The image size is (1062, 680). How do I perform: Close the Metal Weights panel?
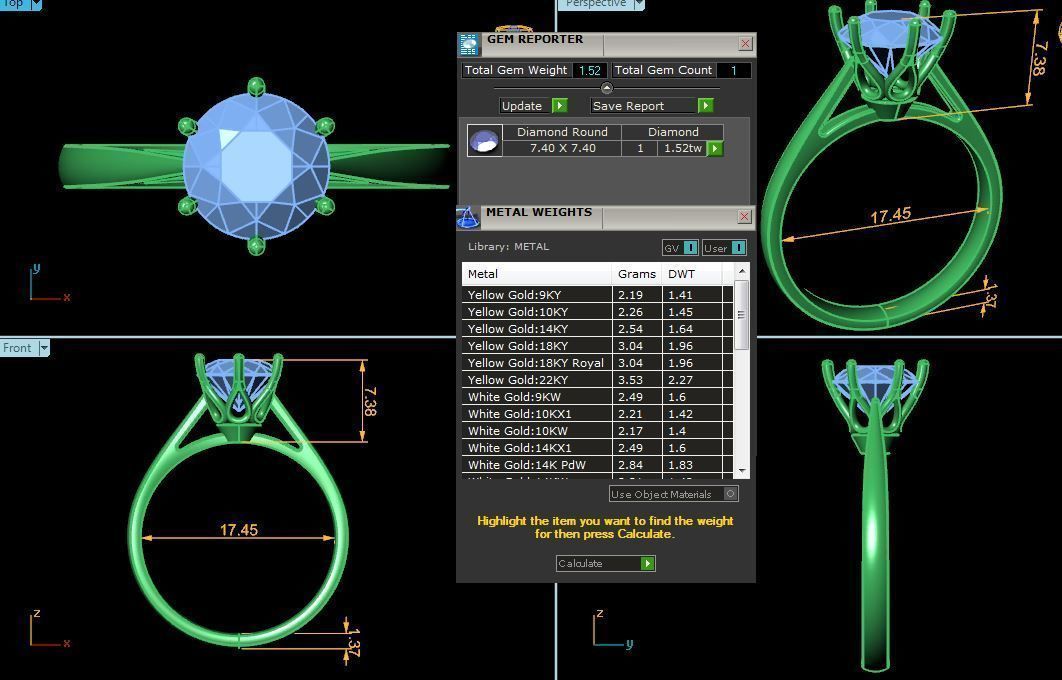(744, 216)
